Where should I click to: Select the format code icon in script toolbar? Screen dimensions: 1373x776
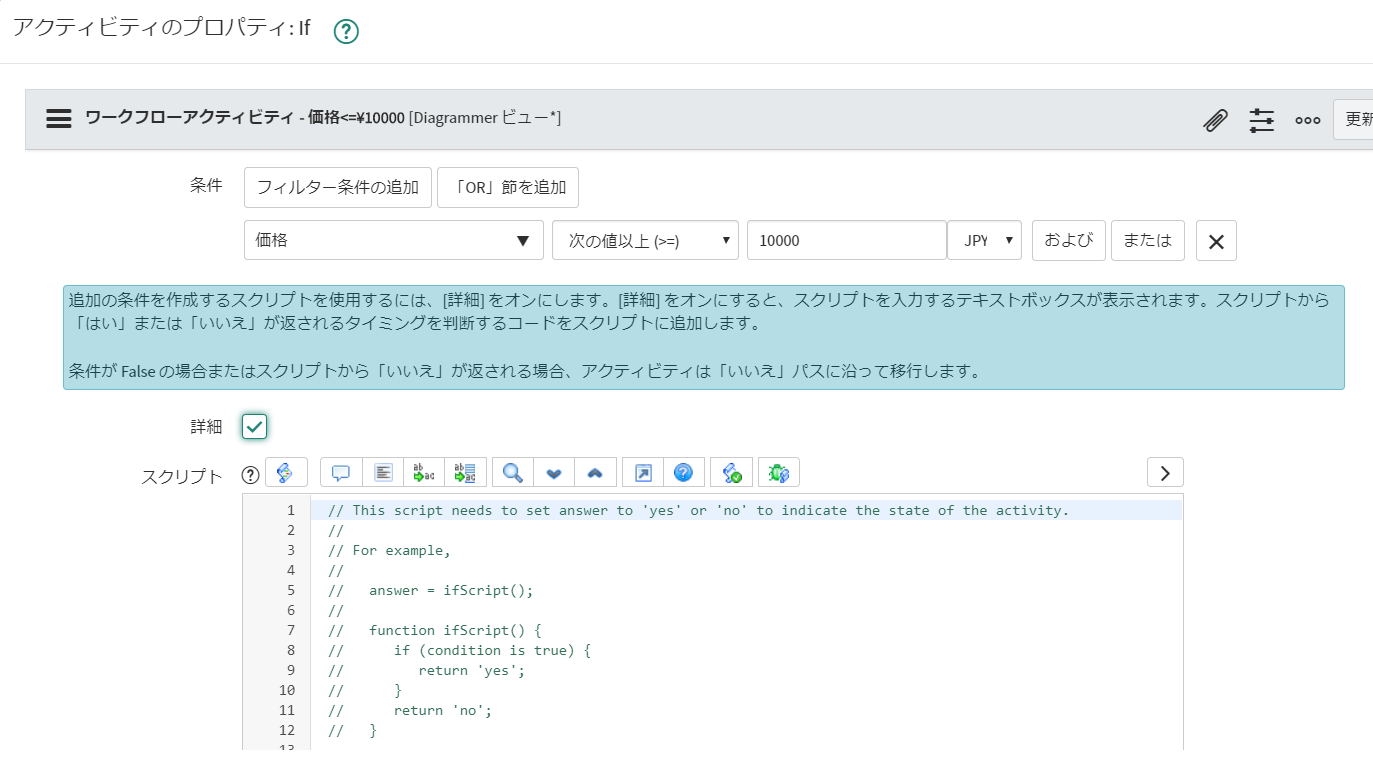tap(384, 472)
